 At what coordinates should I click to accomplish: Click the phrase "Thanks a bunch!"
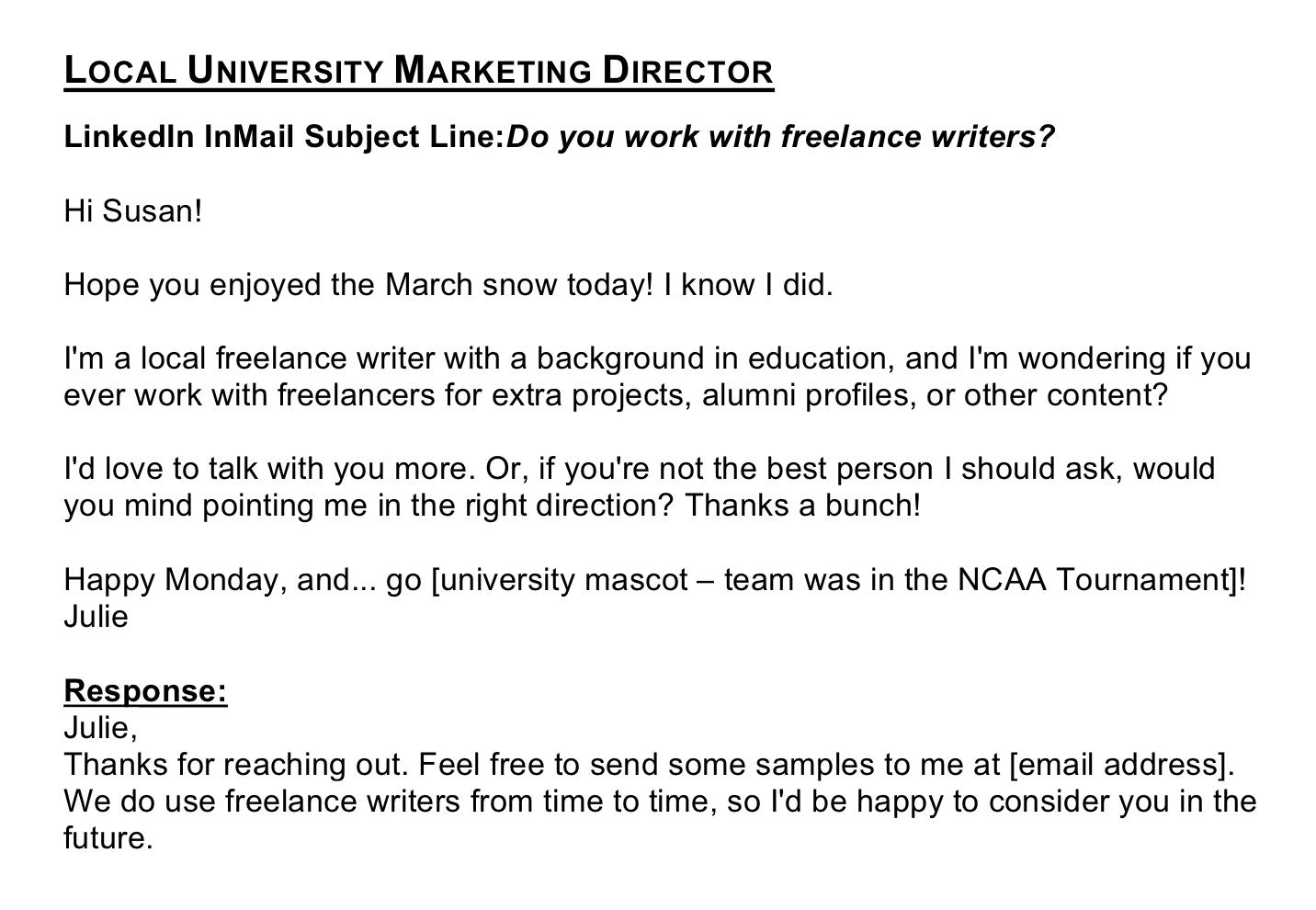[802, 506]
